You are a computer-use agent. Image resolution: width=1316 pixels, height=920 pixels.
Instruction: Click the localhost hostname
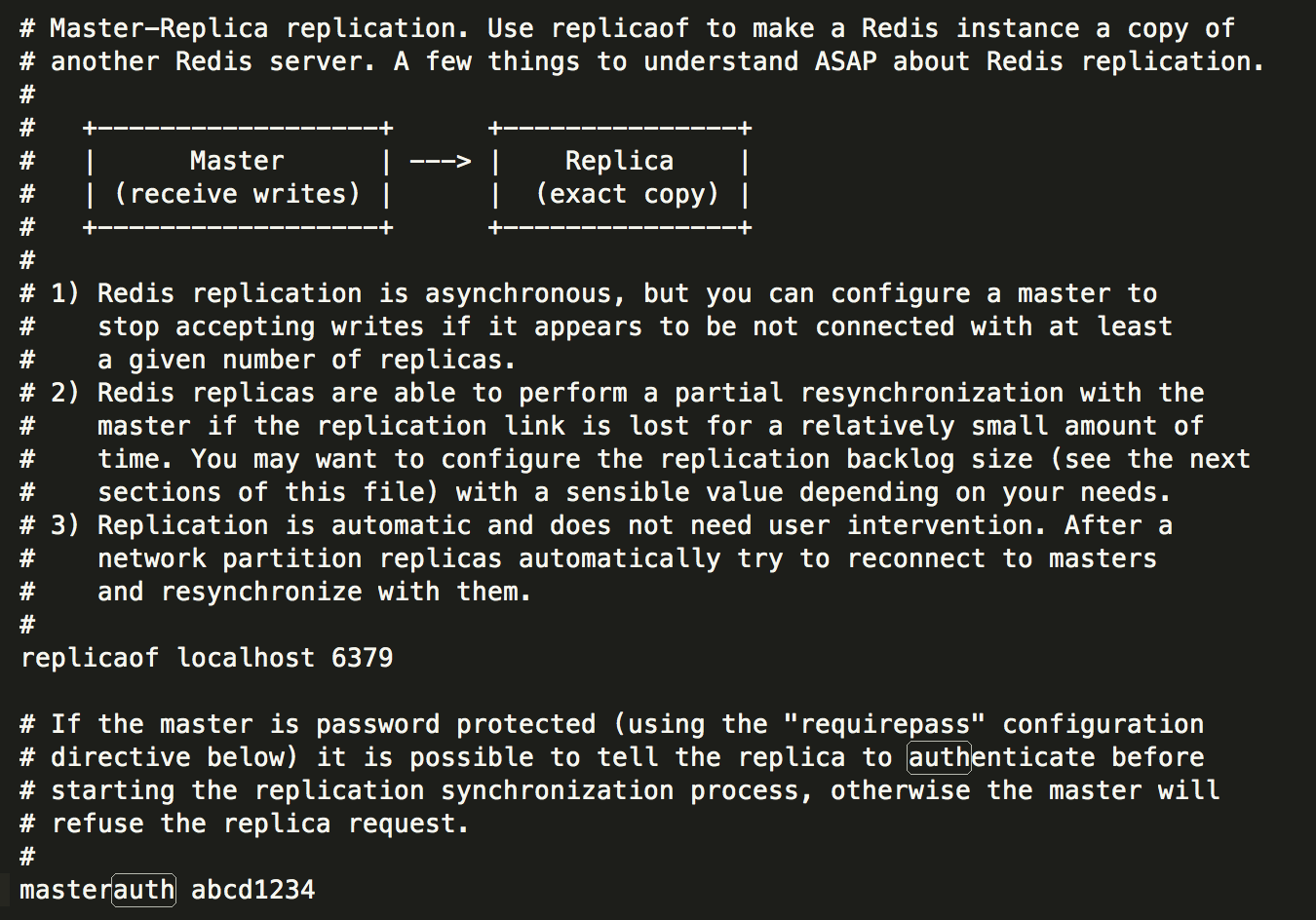coord(246,658)
